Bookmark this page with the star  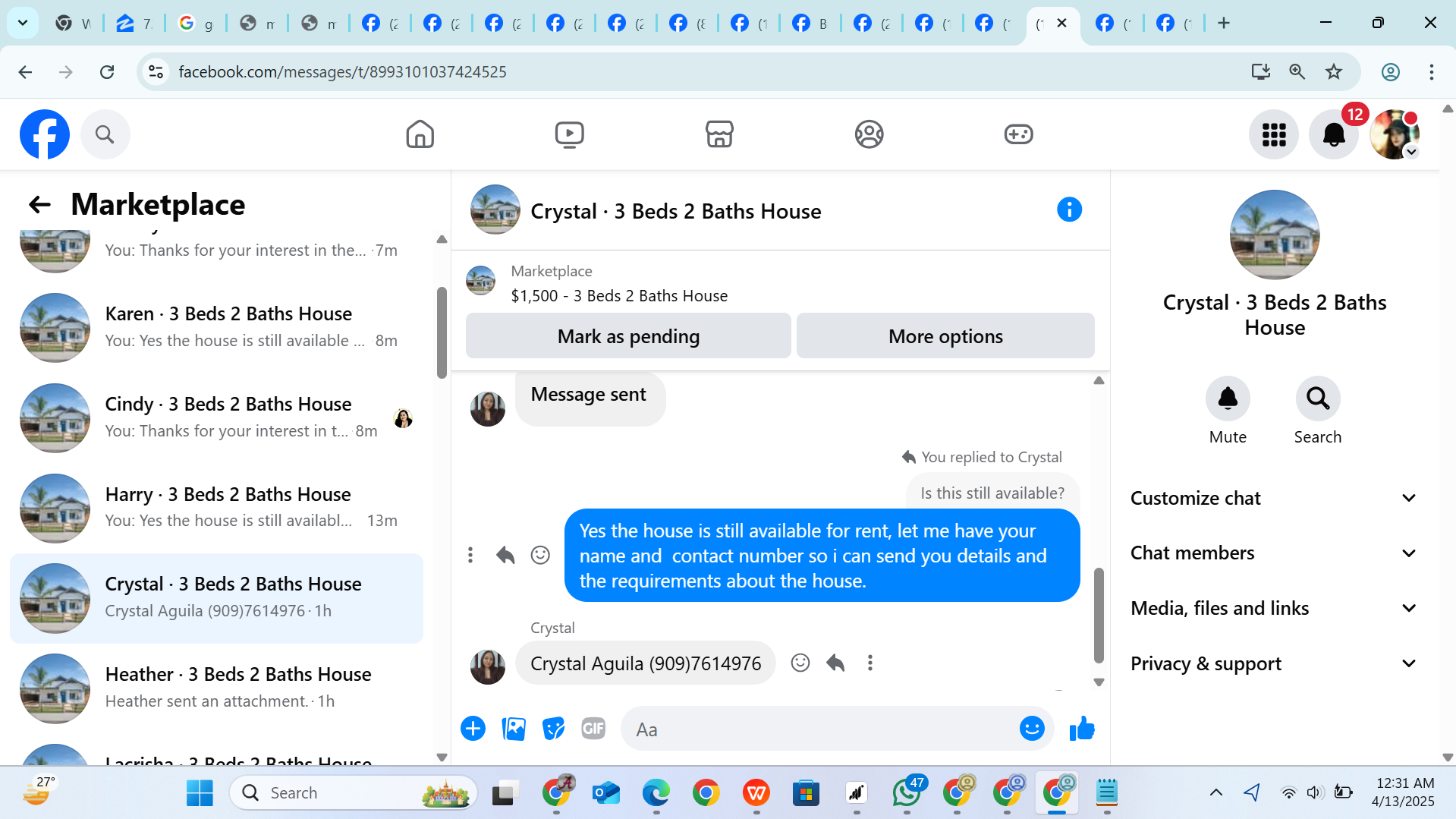[x=1334, y=71]
